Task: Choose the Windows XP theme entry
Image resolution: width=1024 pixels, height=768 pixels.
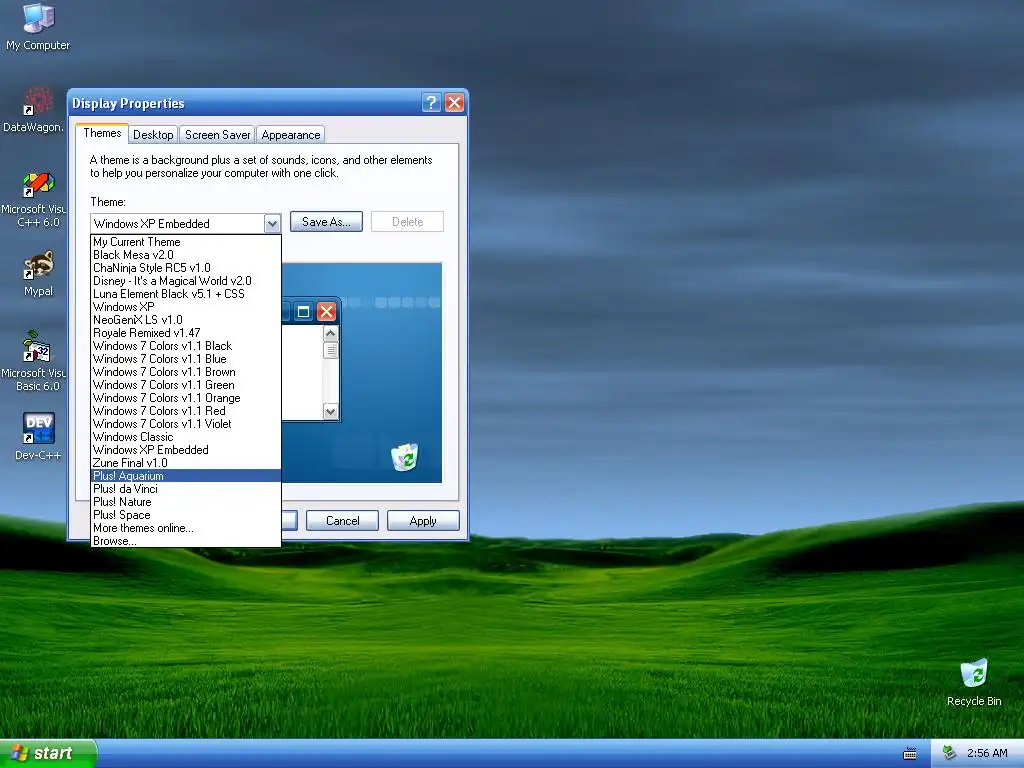Action: pos(185,307)
